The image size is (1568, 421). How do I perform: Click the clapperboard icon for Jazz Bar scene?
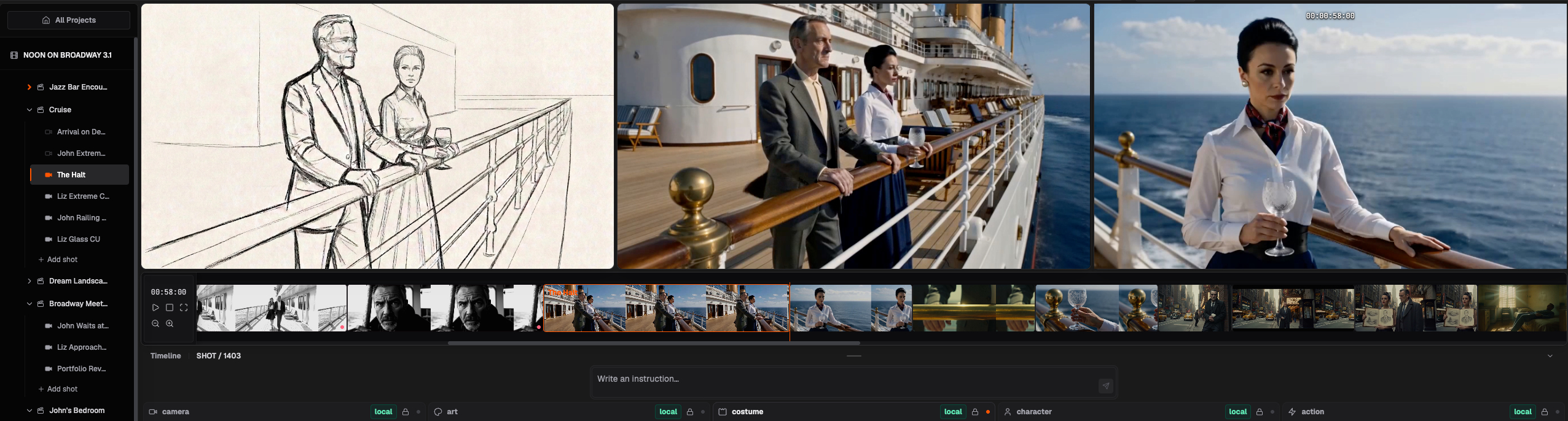[41, 87]
